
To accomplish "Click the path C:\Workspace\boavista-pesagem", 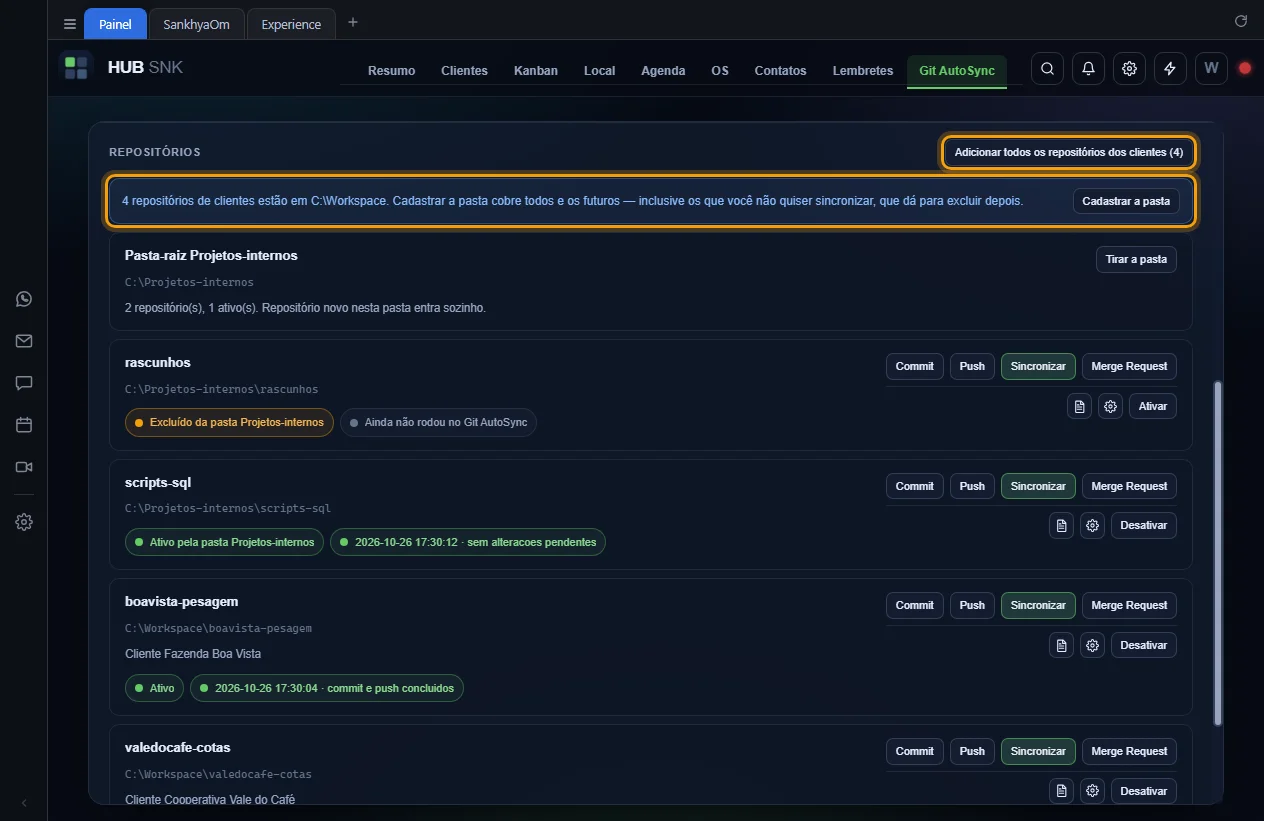I will tap(218, 629).
